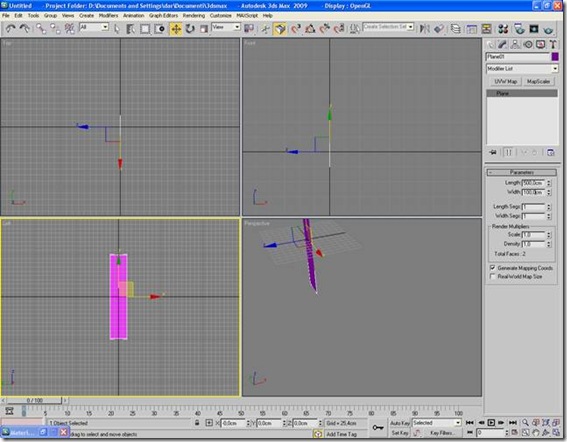
Task: Toggle Show End Result icon
Action: tap(508, 152)
